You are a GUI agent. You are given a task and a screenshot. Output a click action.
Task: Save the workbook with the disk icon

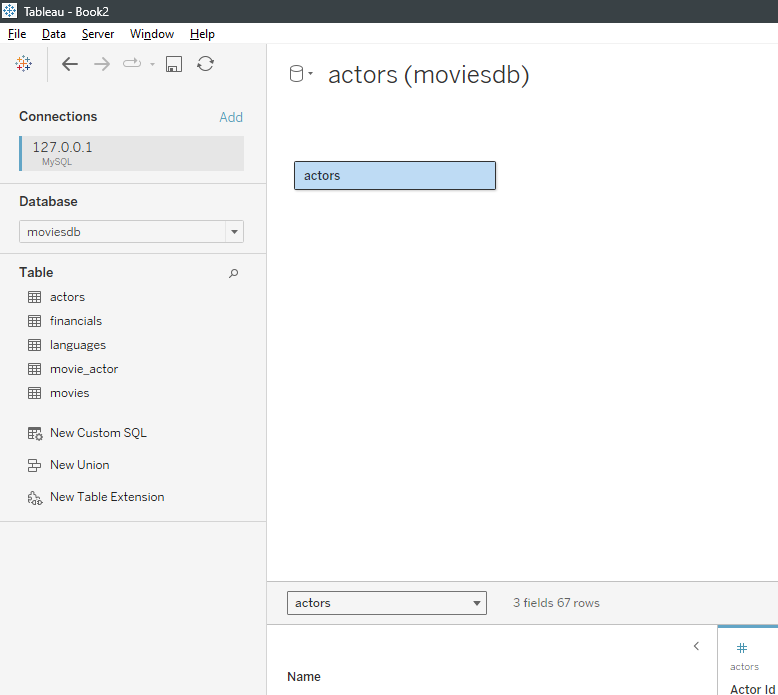174,64
